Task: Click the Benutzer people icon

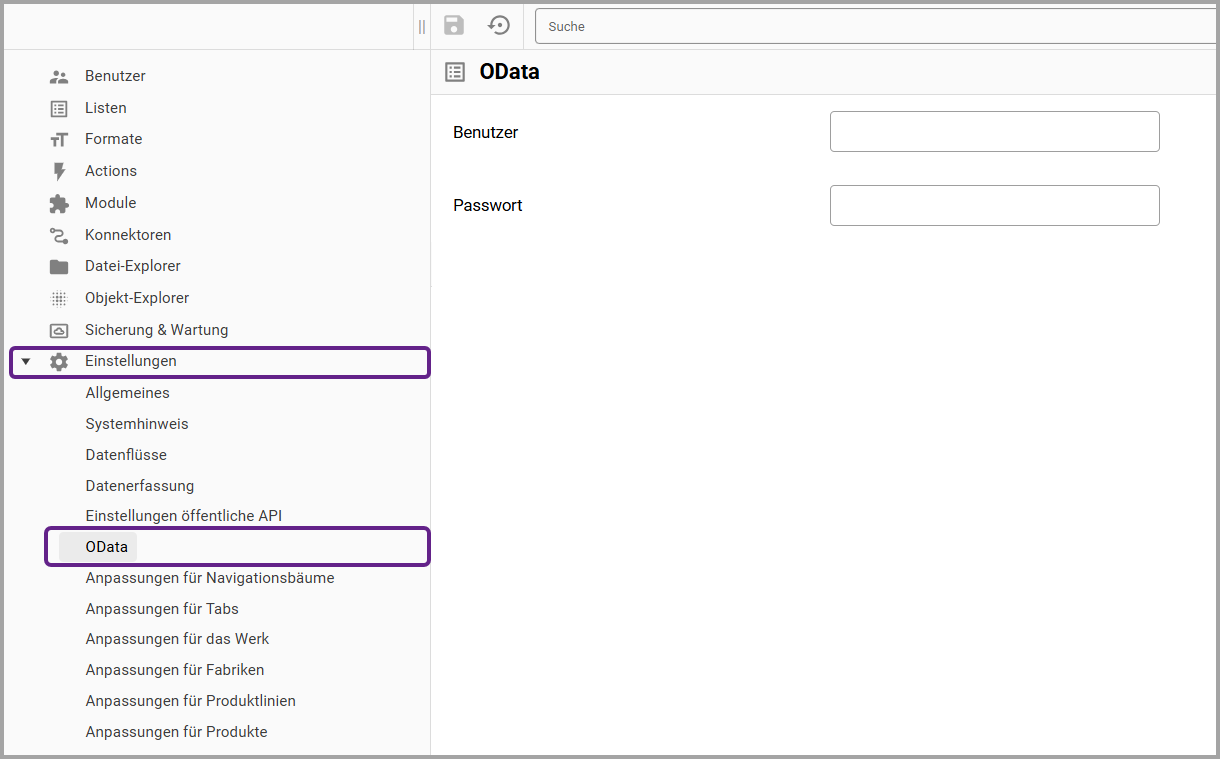Action: click(59, 77)
